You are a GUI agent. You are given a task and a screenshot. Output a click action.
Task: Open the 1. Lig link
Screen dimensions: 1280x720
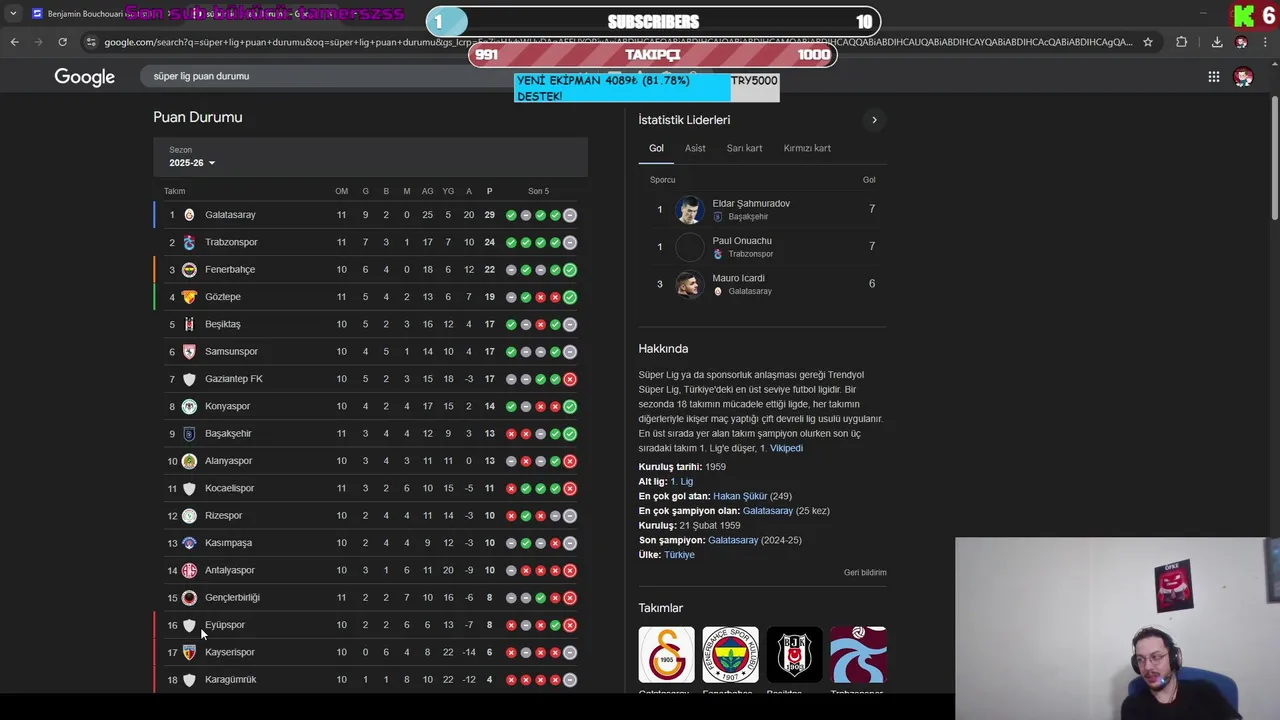[681, 482]
